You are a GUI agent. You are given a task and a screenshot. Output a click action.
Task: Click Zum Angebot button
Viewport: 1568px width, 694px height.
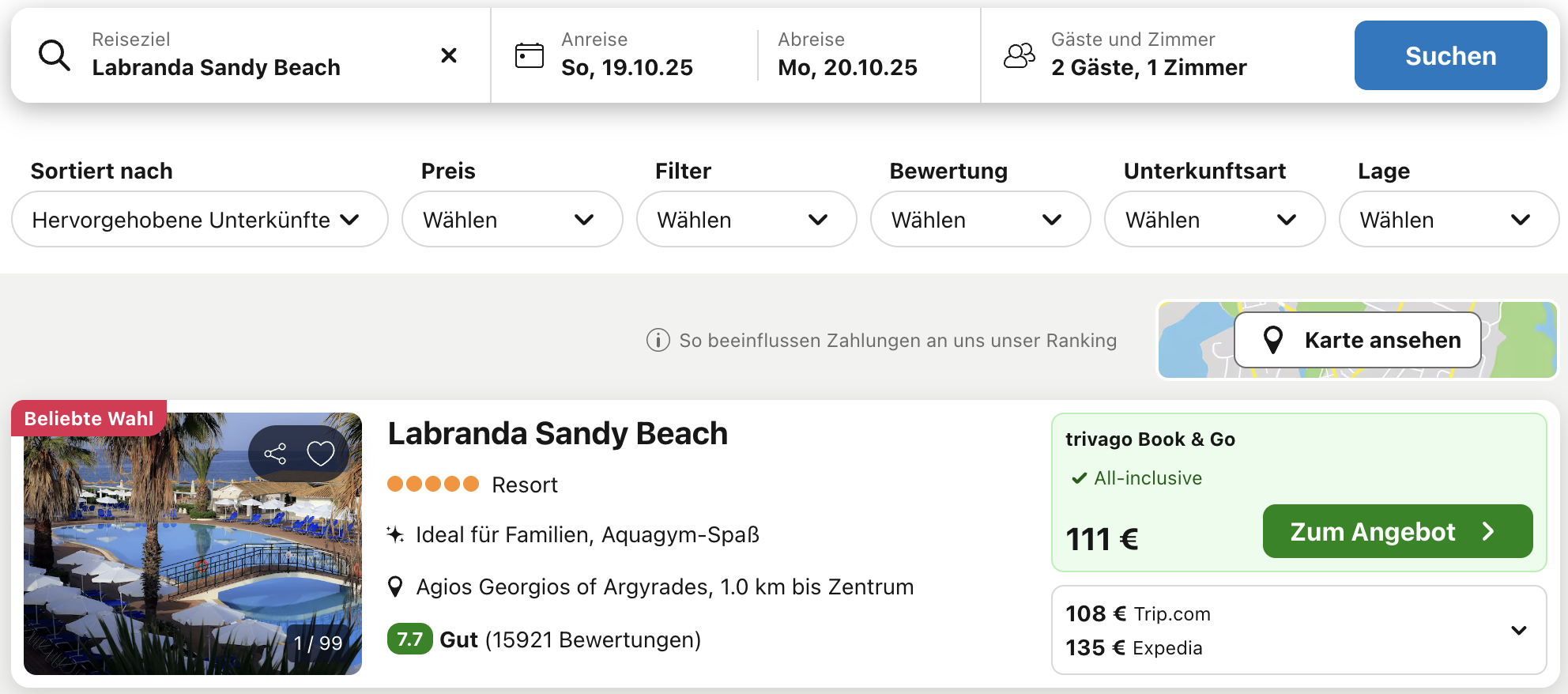tap(1397, 531)
